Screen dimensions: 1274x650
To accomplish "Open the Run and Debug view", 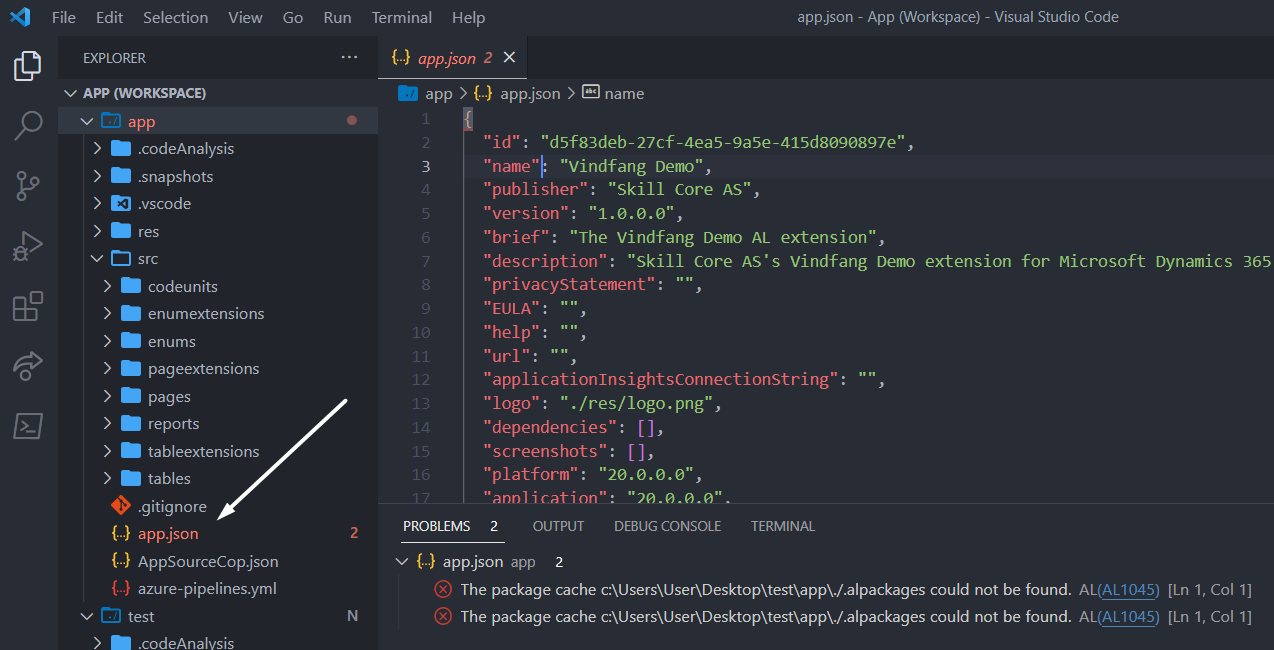I will pos(28,246).
